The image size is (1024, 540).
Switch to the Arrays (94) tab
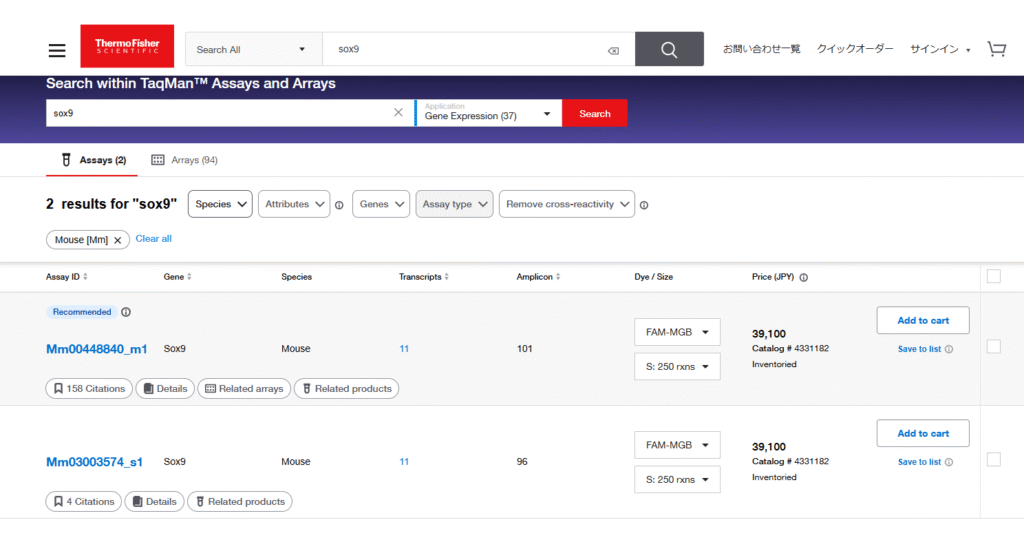[184, 160]
